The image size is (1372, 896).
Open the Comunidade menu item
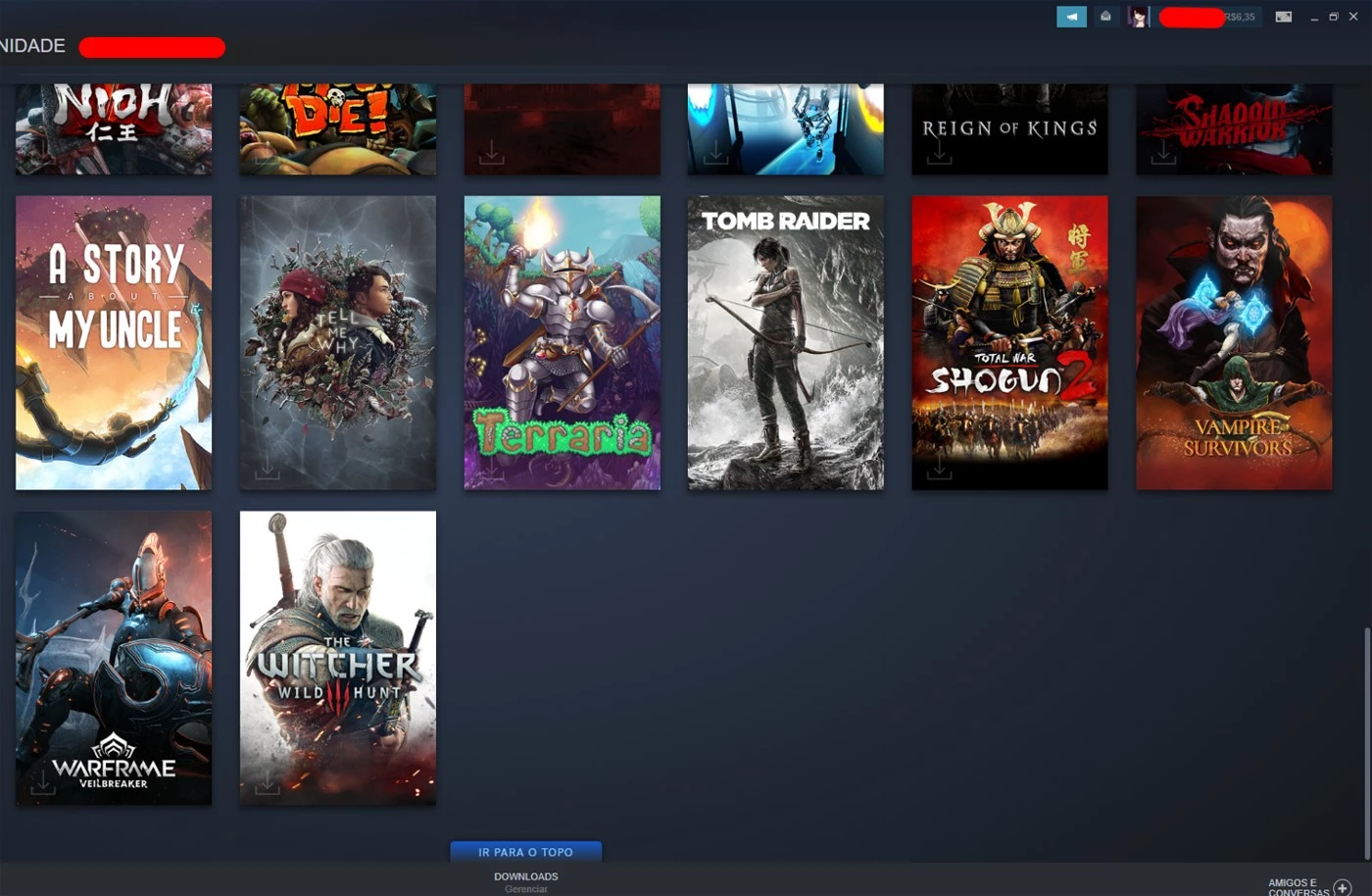click(x=32, y=46)
